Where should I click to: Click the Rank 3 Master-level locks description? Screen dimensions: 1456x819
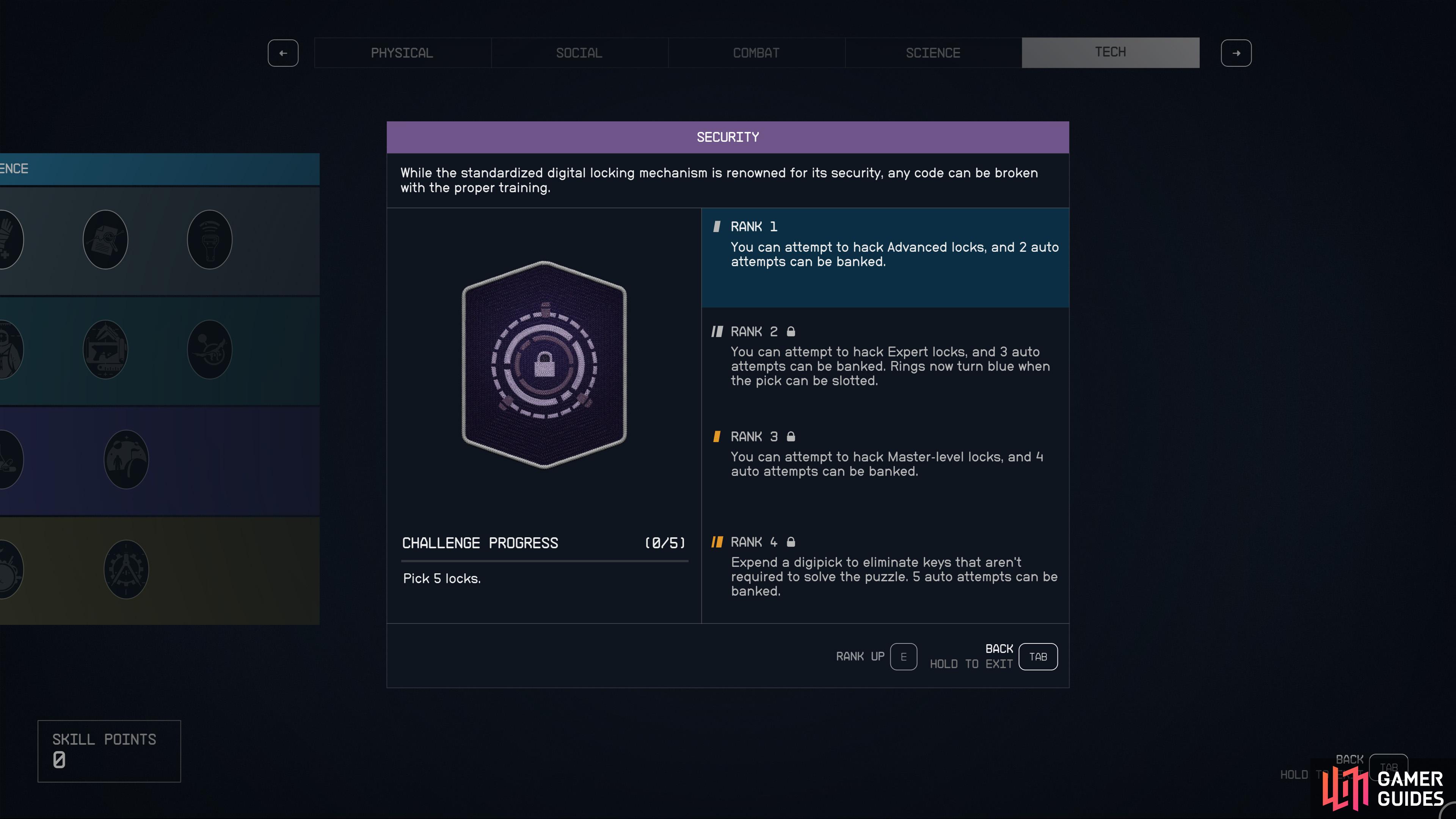click(x=887, y=464)
